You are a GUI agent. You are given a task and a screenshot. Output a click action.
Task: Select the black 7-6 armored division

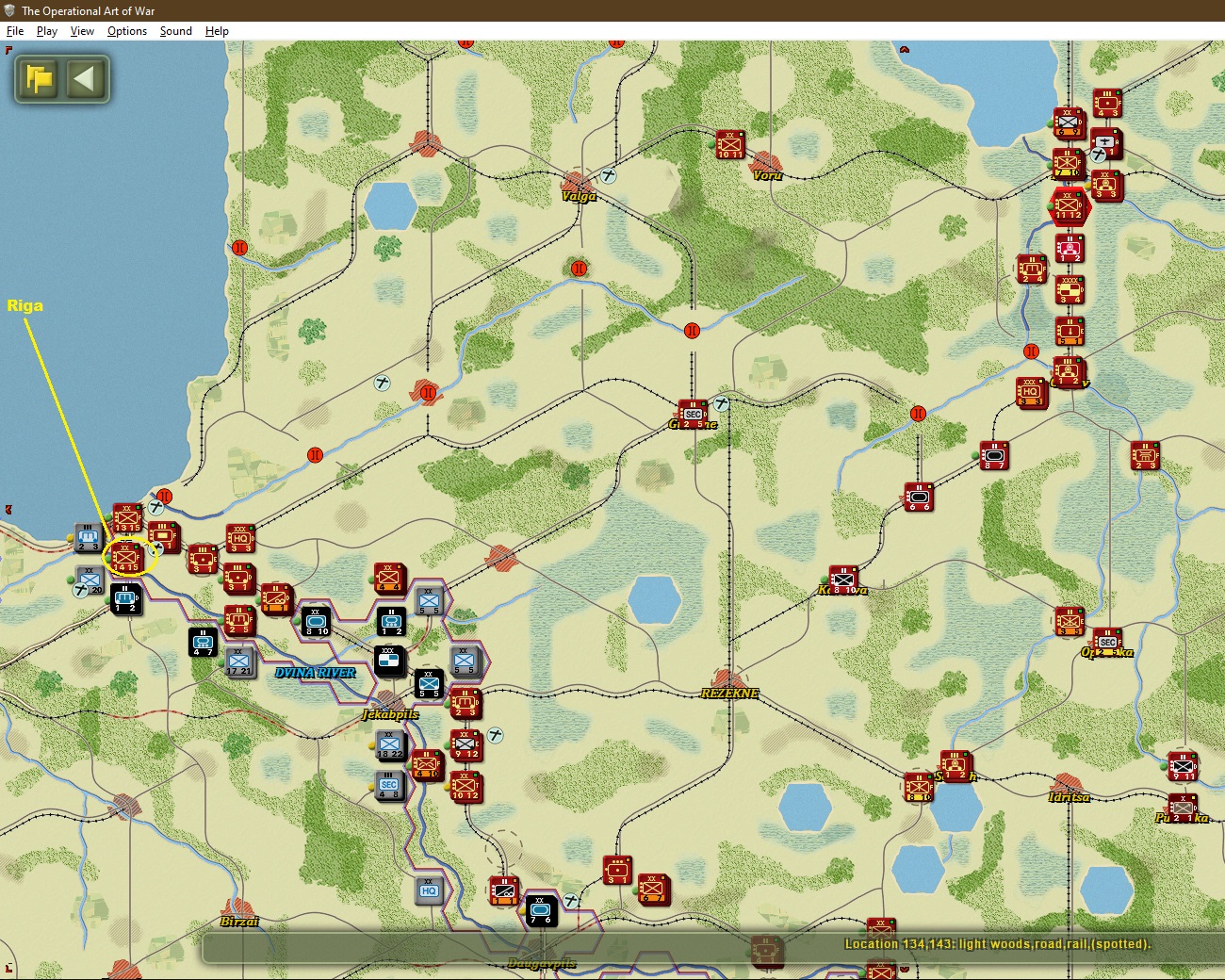click(x=541, y=910)
